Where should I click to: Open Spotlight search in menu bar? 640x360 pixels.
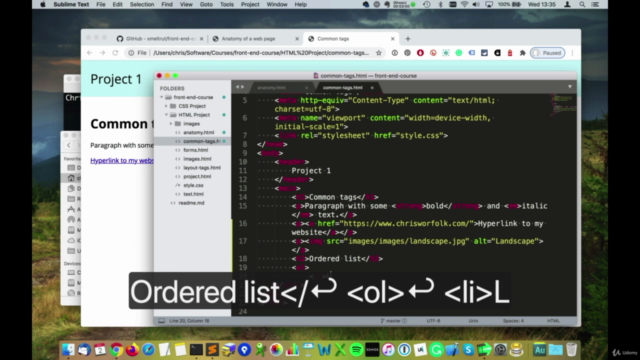point(582,4)
